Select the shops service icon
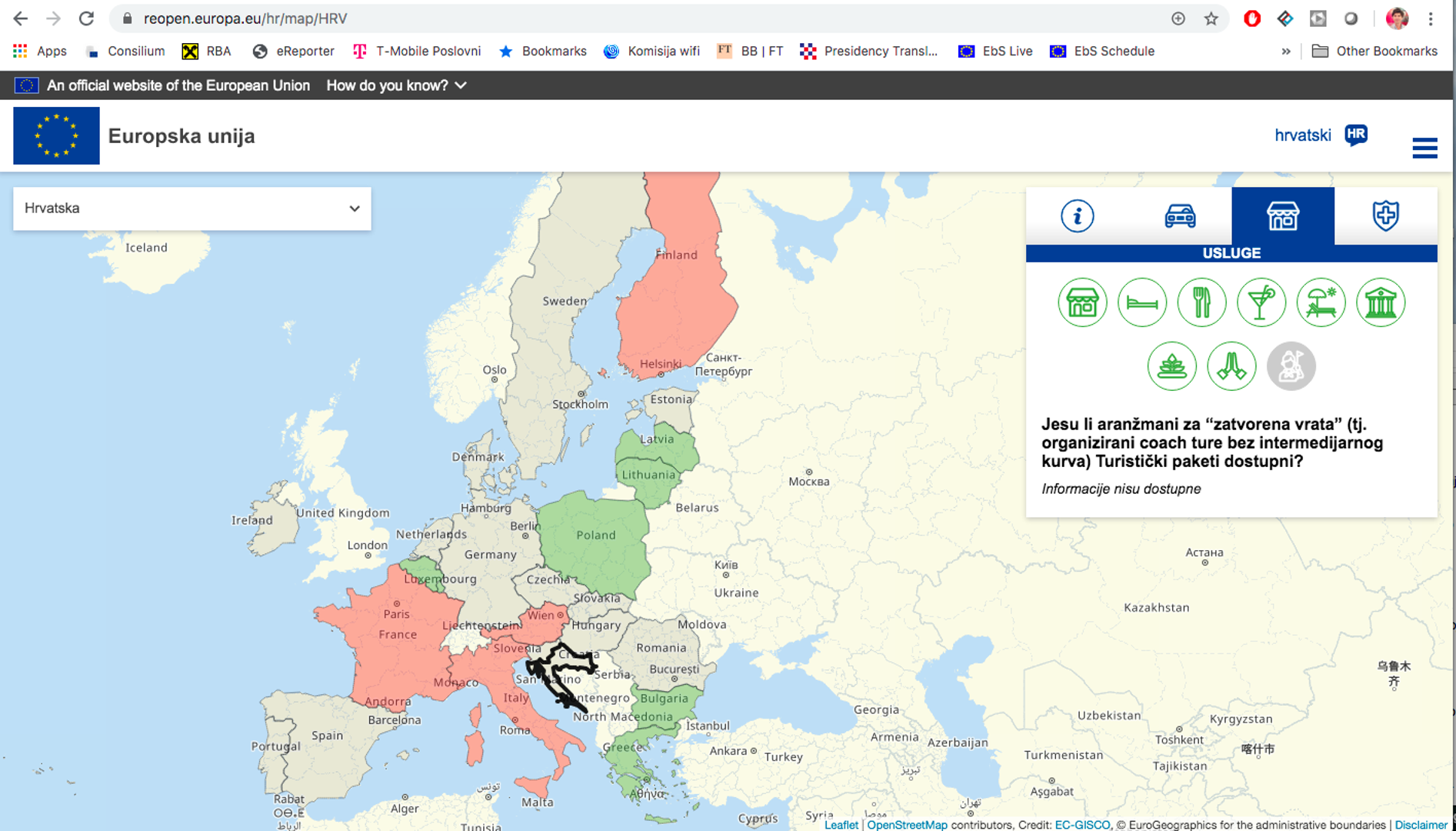 point(1082,303)
